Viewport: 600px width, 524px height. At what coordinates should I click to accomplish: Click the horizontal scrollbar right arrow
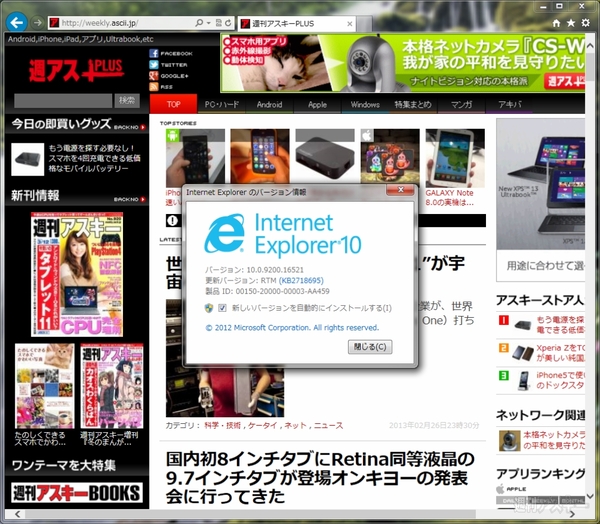point(572,514)
